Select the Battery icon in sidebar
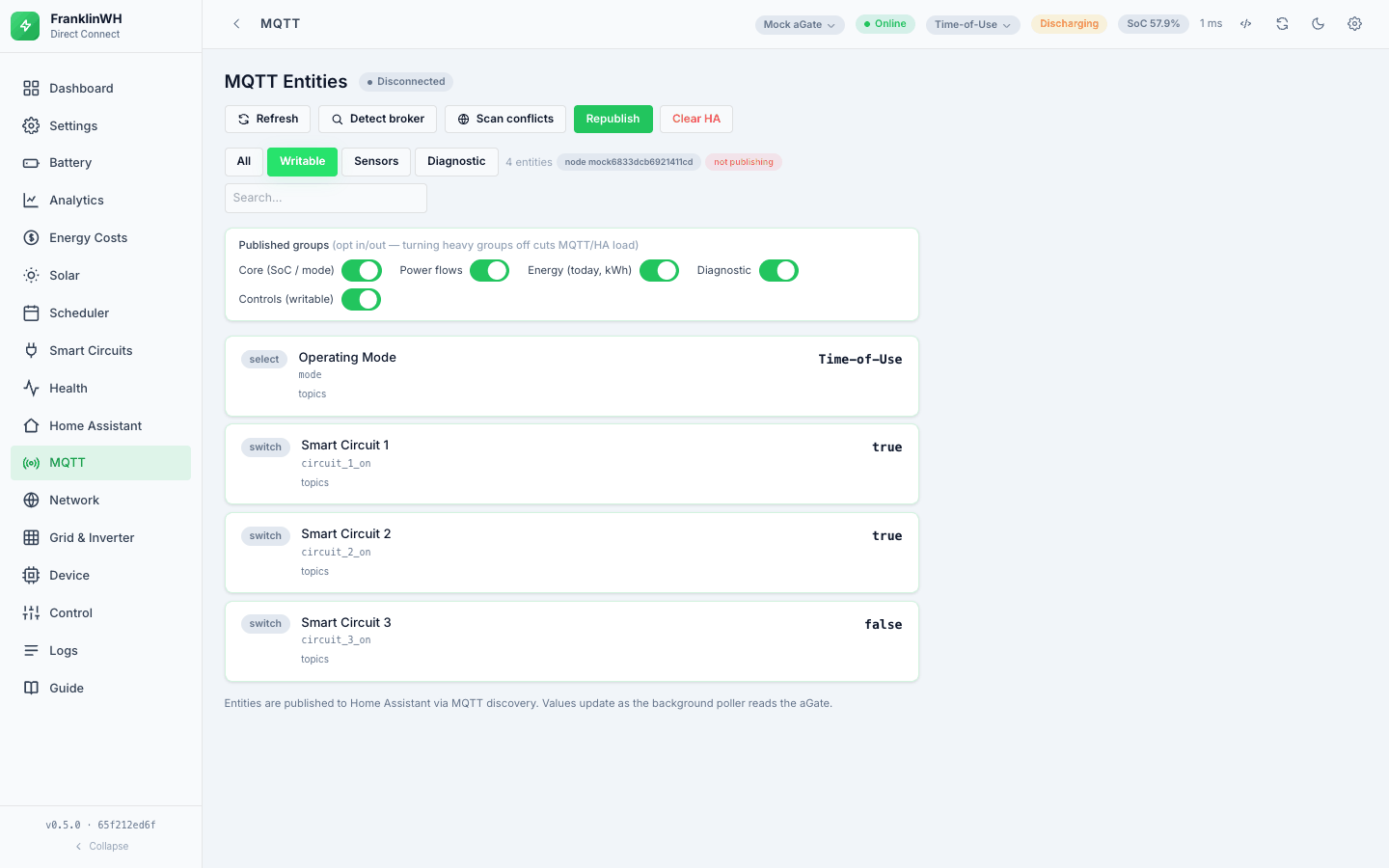This screenshot has width=1389, height=868. pos(31,163)
